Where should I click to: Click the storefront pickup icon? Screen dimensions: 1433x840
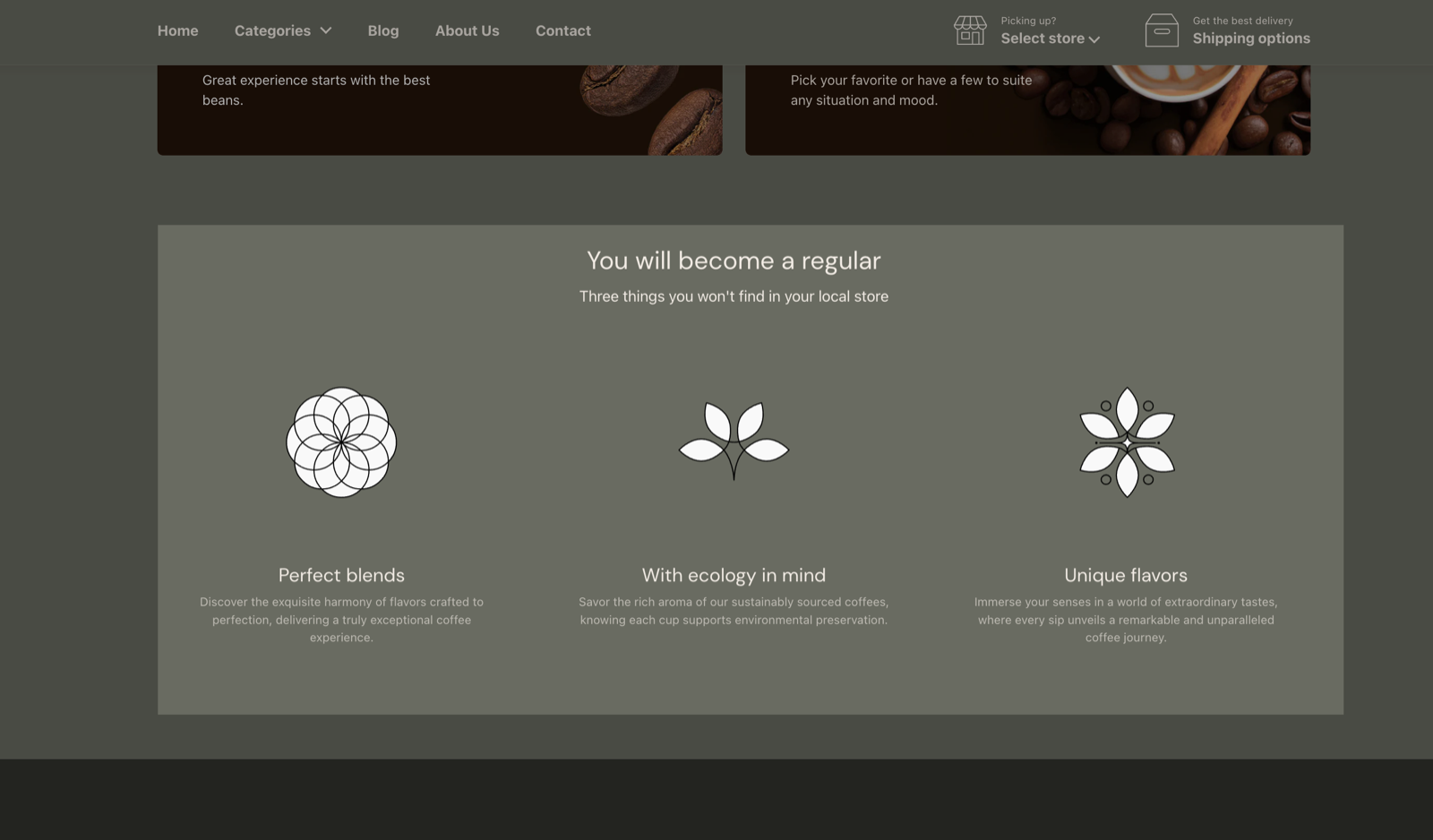click(x=970, y=30)
